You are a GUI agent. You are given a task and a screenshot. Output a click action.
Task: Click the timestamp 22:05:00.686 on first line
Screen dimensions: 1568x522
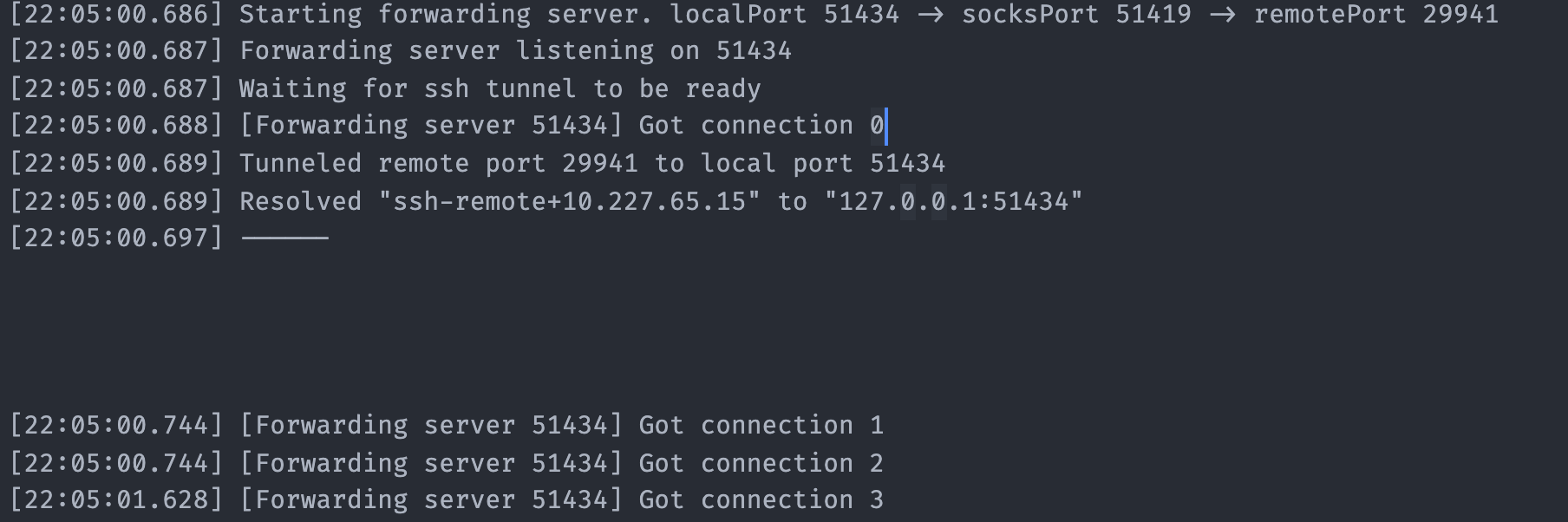pyautogui.click(x=116, y=14)
